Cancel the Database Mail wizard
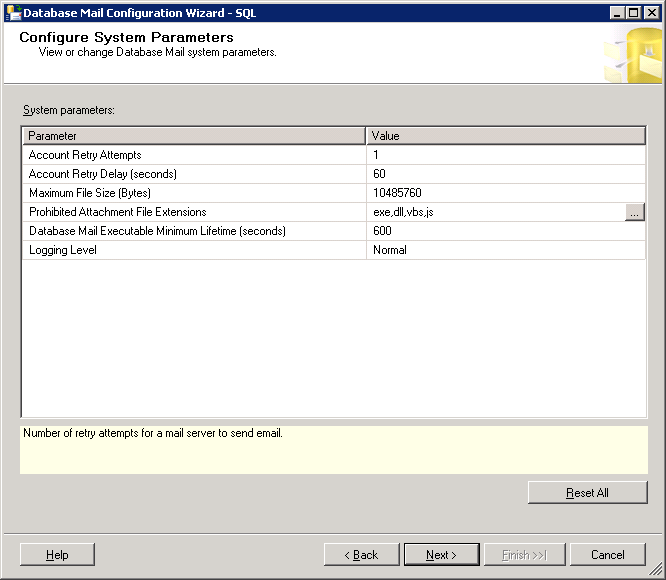Screen dimensions: 666x580 click(x=607, y=554)
